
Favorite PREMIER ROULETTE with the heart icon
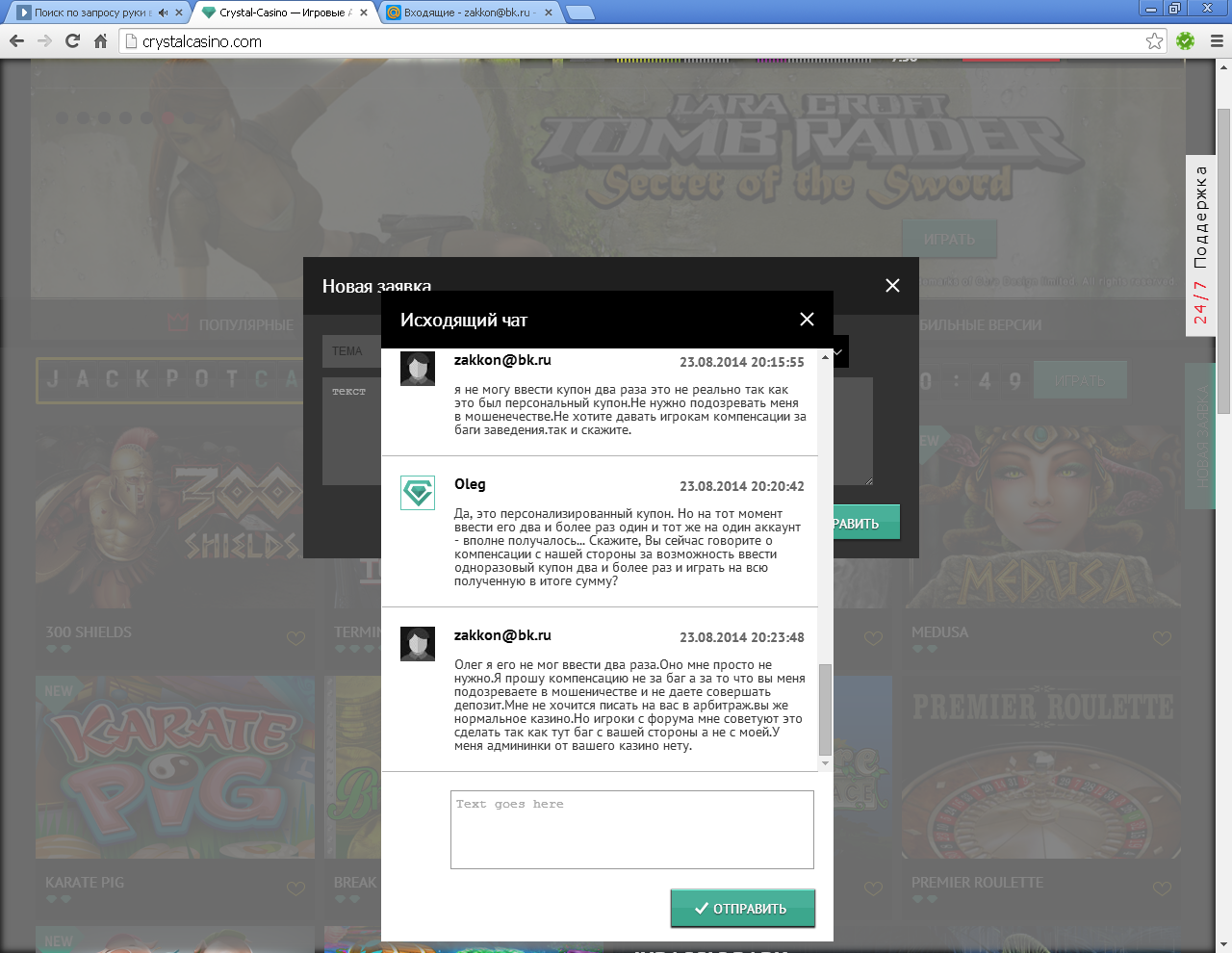pos(1162,889)
